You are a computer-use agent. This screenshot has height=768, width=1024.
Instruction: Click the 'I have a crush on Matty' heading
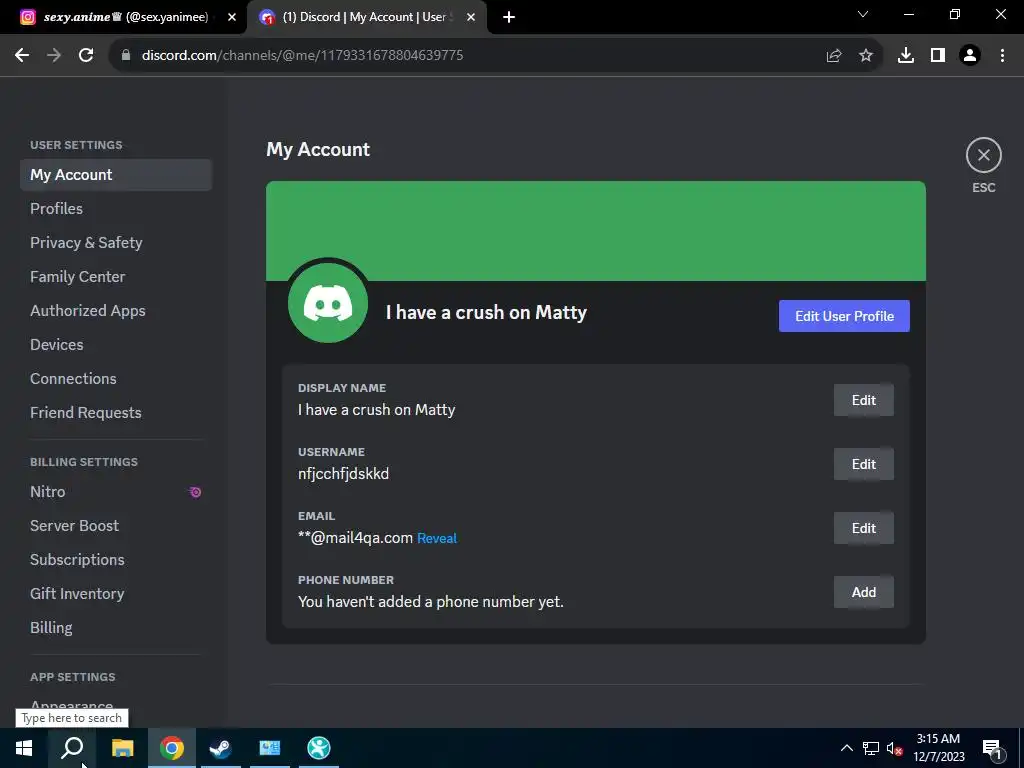point(486,313)
